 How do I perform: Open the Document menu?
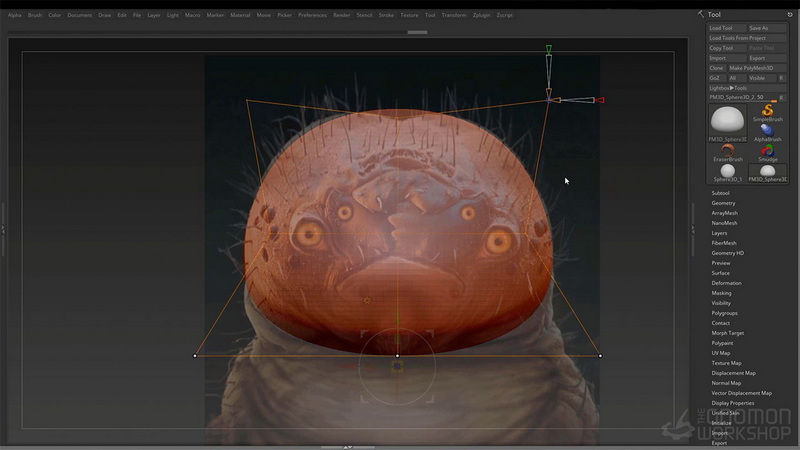point(80,15)
